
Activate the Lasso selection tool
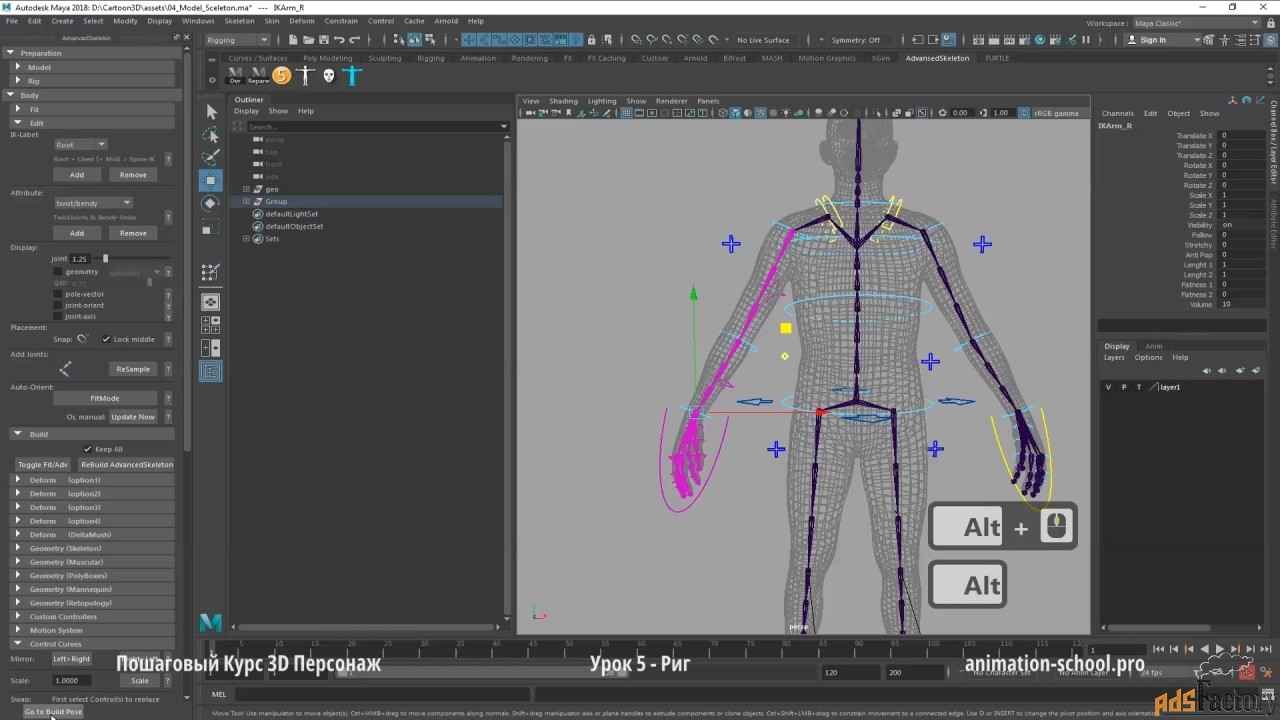tap(211, 134)
